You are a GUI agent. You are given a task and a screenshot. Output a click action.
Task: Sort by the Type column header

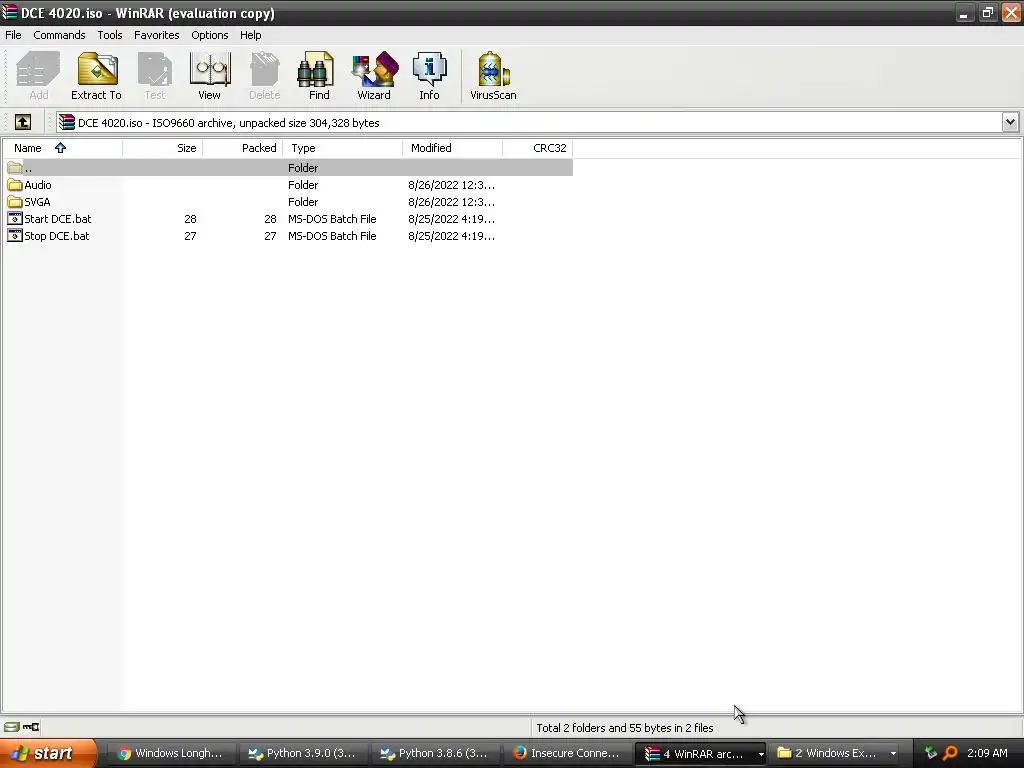[x=343, y=148]
